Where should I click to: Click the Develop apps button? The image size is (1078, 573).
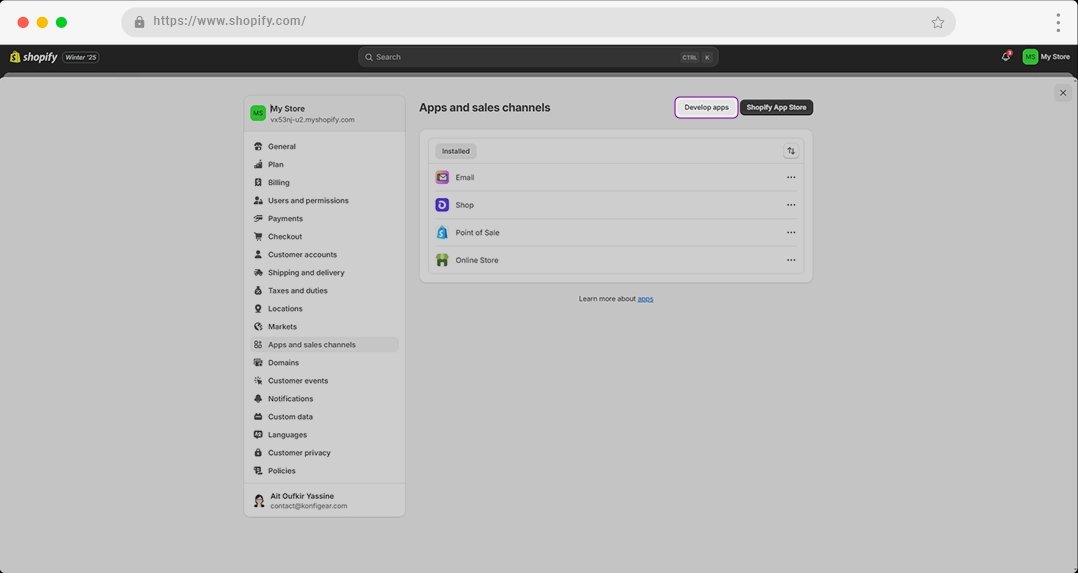[706, 107]
